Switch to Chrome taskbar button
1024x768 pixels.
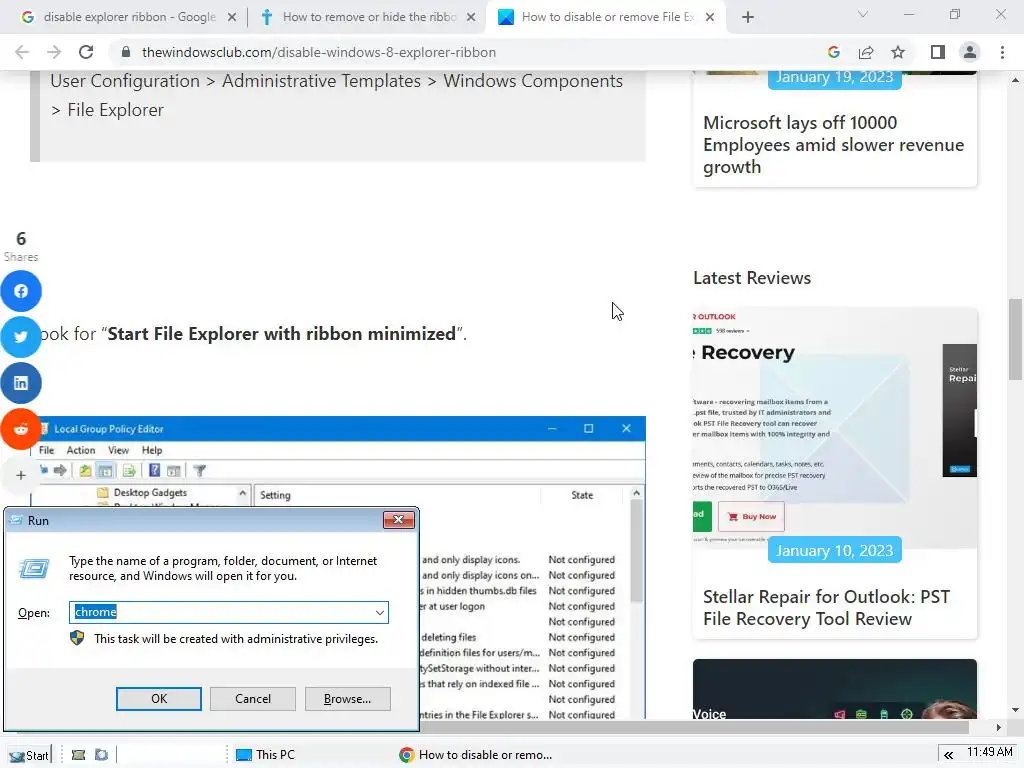tap(477, 755)
